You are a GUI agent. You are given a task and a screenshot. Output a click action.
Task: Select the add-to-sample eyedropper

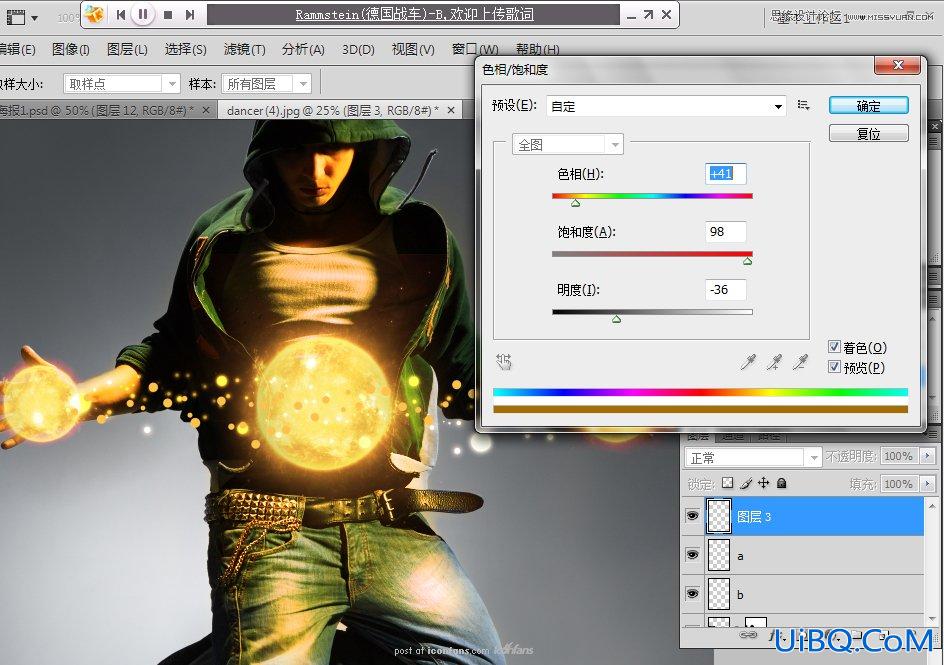pos(774,362)
